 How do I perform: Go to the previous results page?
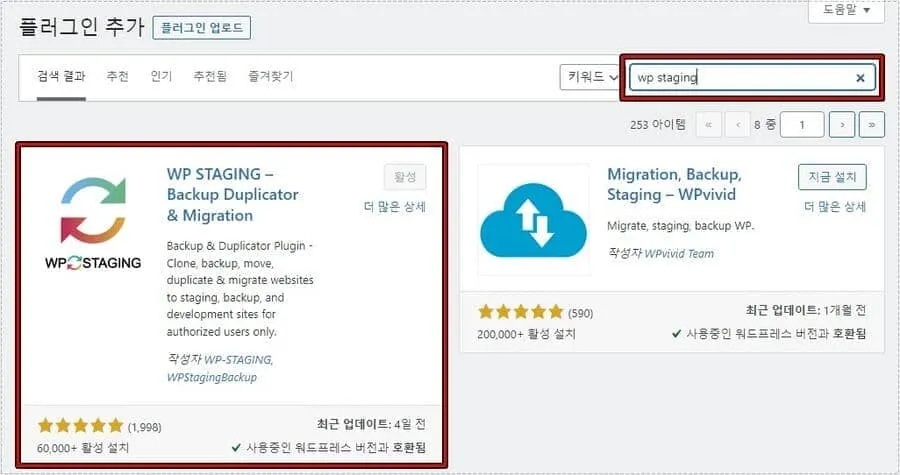tap(738, 124)
